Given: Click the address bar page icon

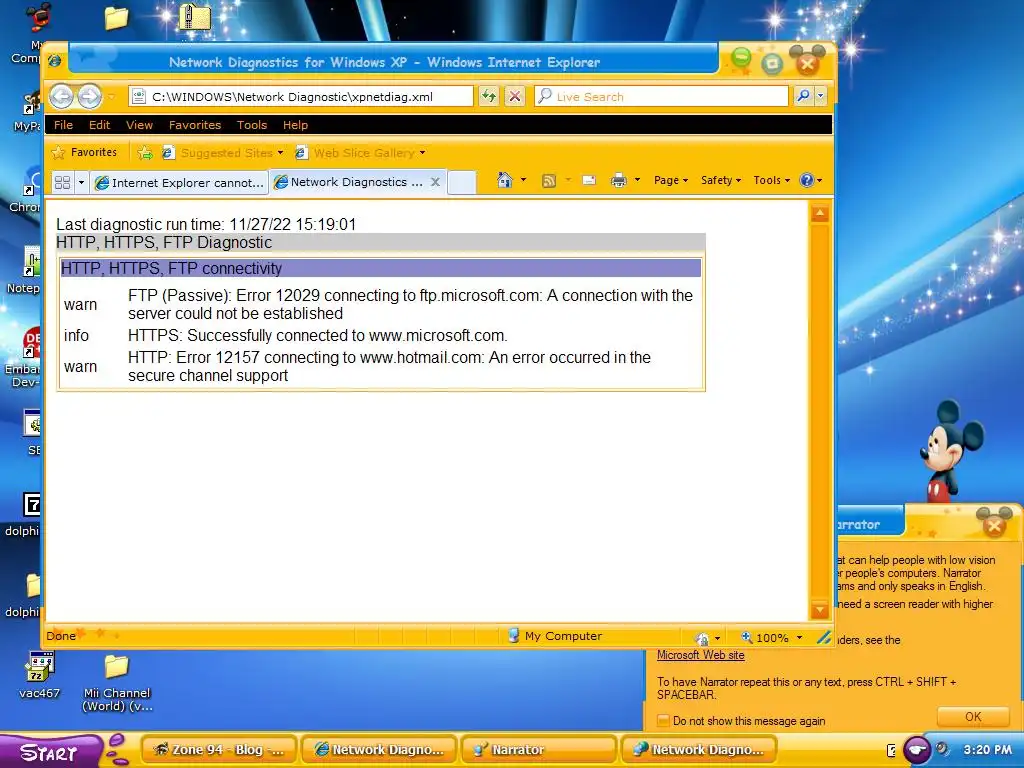Looking at the screenshot, I should [138, 97].
